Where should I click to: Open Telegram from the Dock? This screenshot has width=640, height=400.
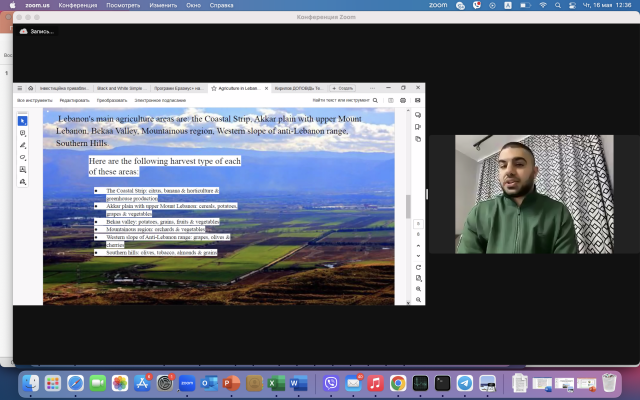pyautogui.click(x=465, y=383)
